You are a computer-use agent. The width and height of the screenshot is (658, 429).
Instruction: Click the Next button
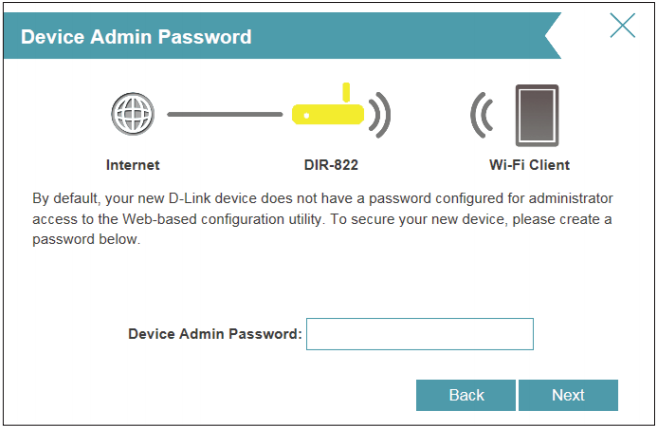568,395
